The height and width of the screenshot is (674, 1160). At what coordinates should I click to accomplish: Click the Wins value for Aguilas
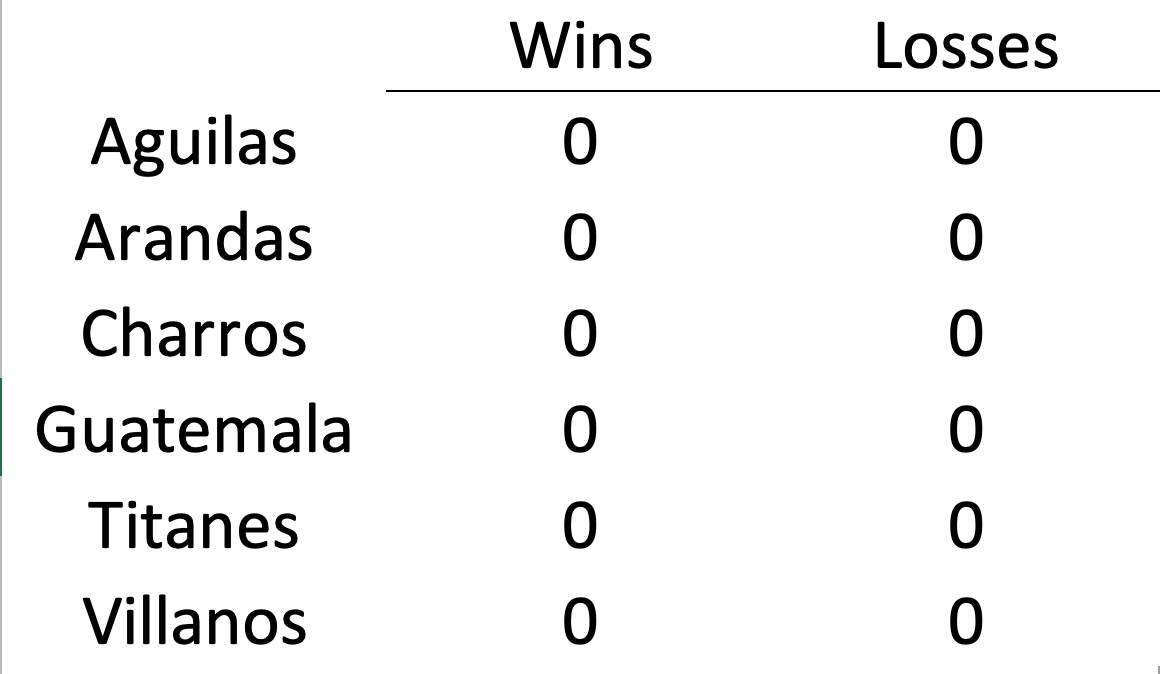click(x=580, y=142)
